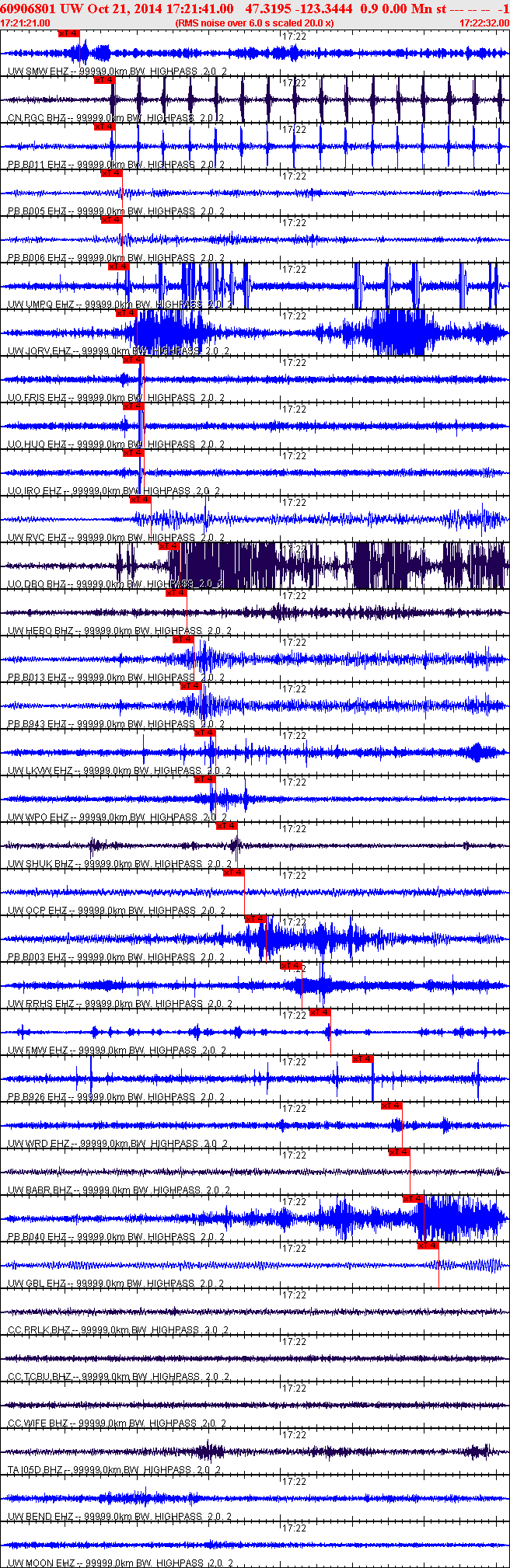Click the red pick flag on UW UMPQ trace
The height and width of the screenshot is (1568, 510).
[118, 267]
